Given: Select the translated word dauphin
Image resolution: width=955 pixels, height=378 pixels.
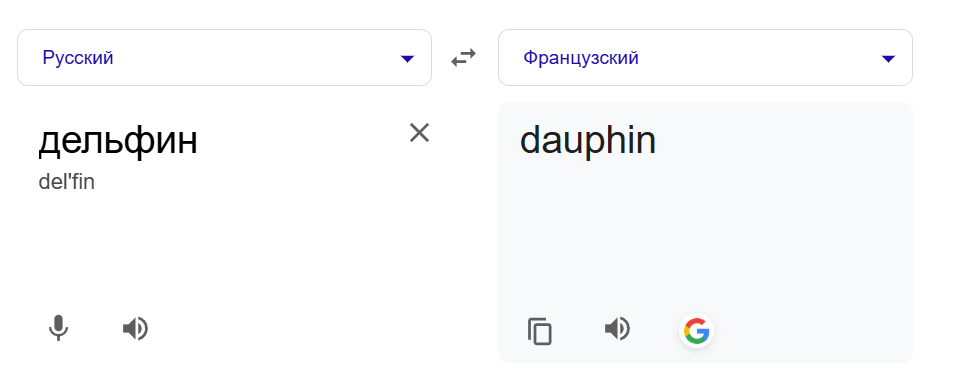Looking at the screenshot, I should 588,141.
